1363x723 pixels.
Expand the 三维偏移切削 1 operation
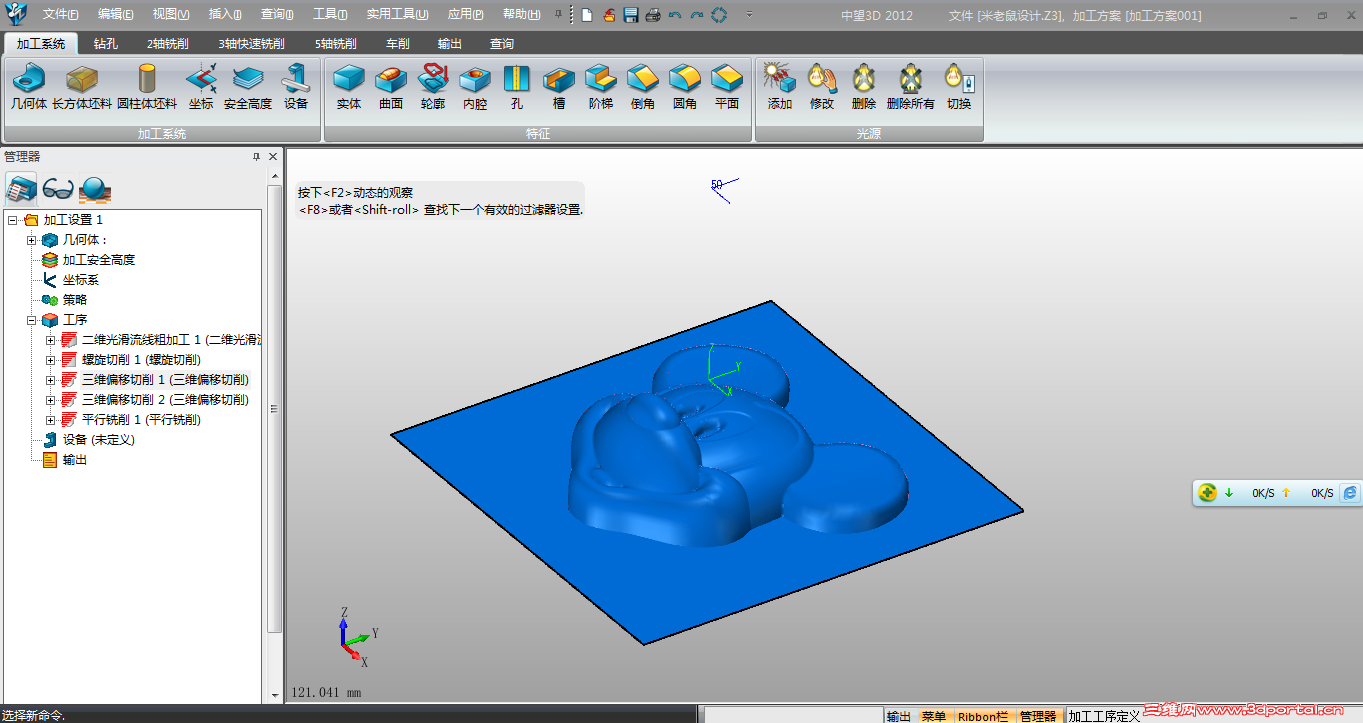50,380
